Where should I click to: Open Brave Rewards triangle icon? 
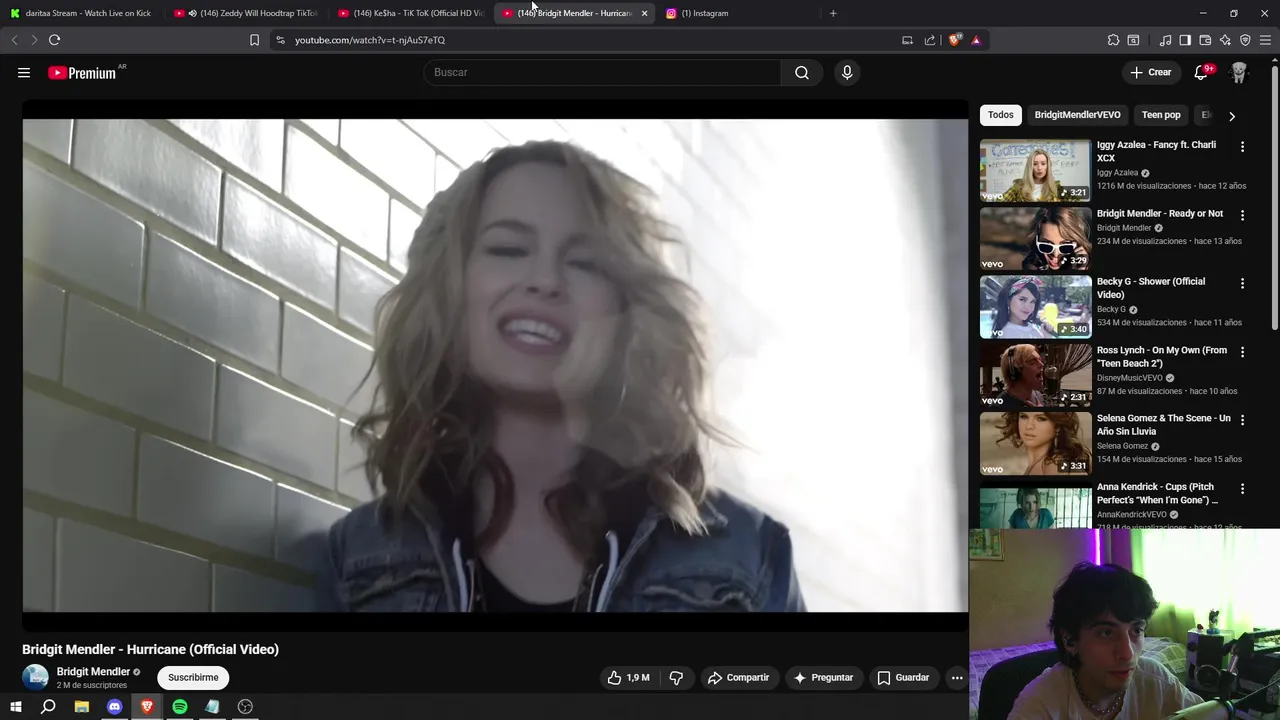pos(976,40)
